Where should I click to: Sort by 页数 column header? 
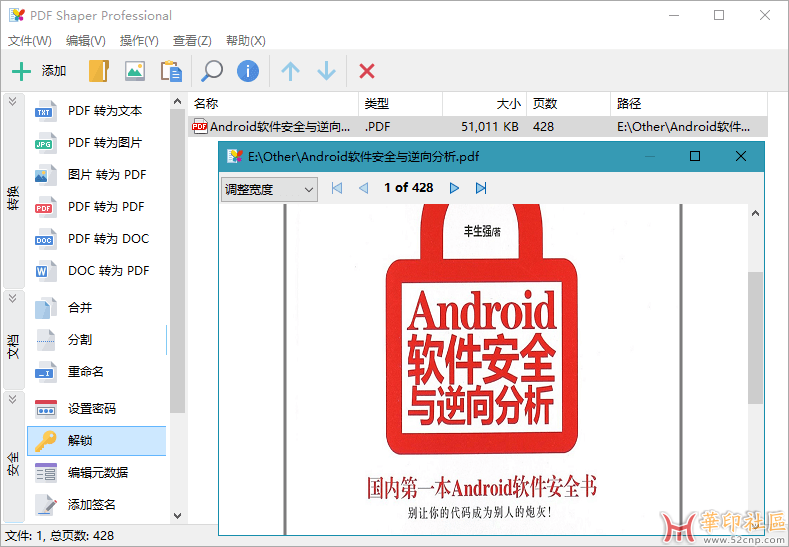click(x=568, y=104)
